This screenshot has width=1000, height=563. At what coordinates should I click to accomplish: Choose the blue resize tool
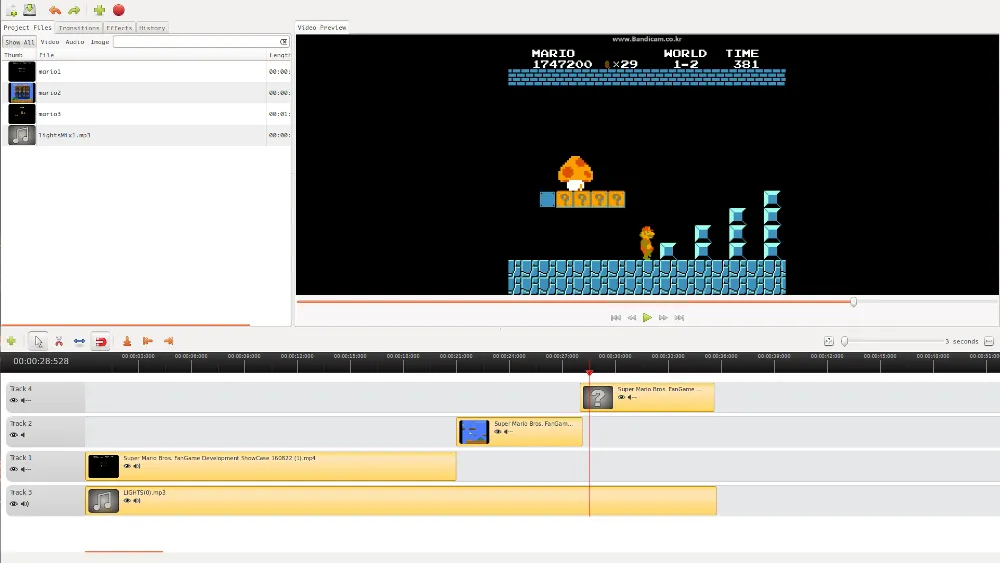click(x=79, y=341)
